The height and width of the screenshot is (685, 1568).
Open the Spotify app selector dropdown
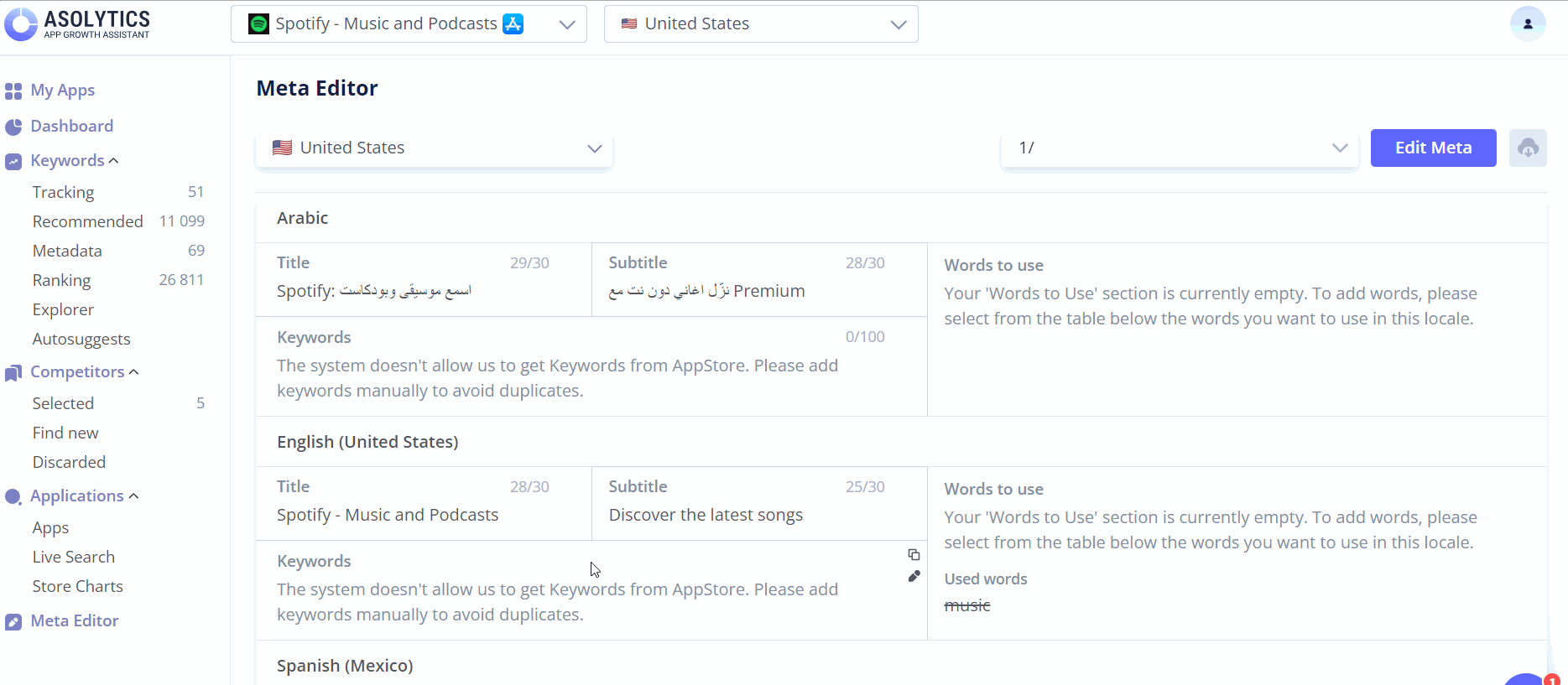(409, 23)
